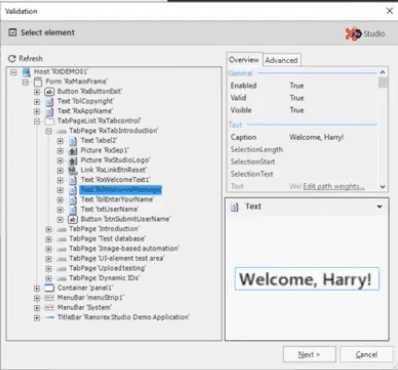Collapse the TabPage 'RxTabIntroduction' node
Image resolution: width=398 pixels, height=370 pixels.
pyautogui.click(x=49, y=131)
